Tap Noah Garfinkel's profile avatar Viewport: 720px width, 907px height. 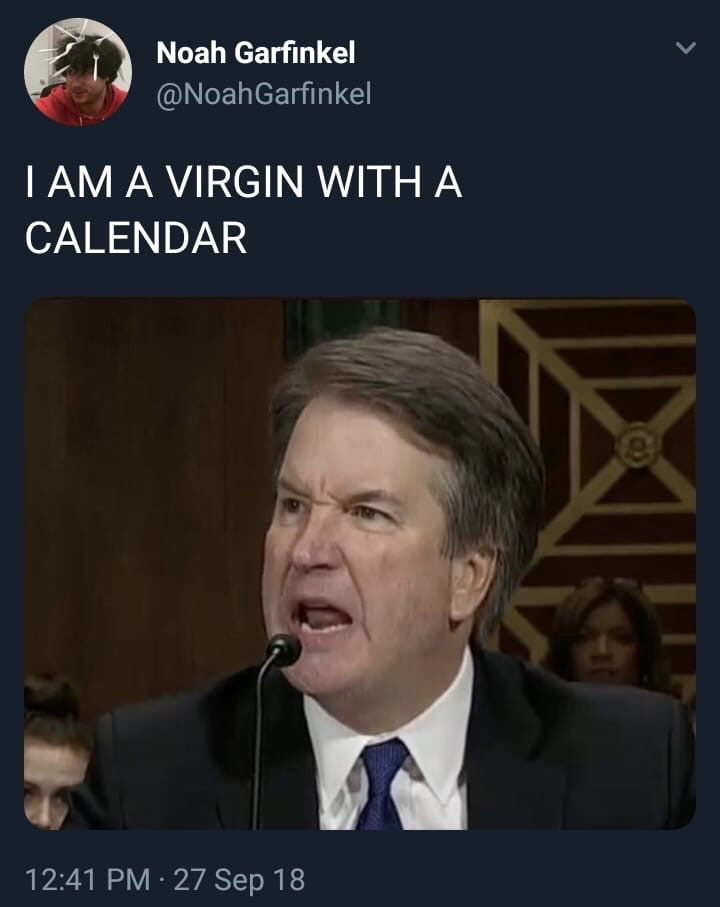coord(77,72)
